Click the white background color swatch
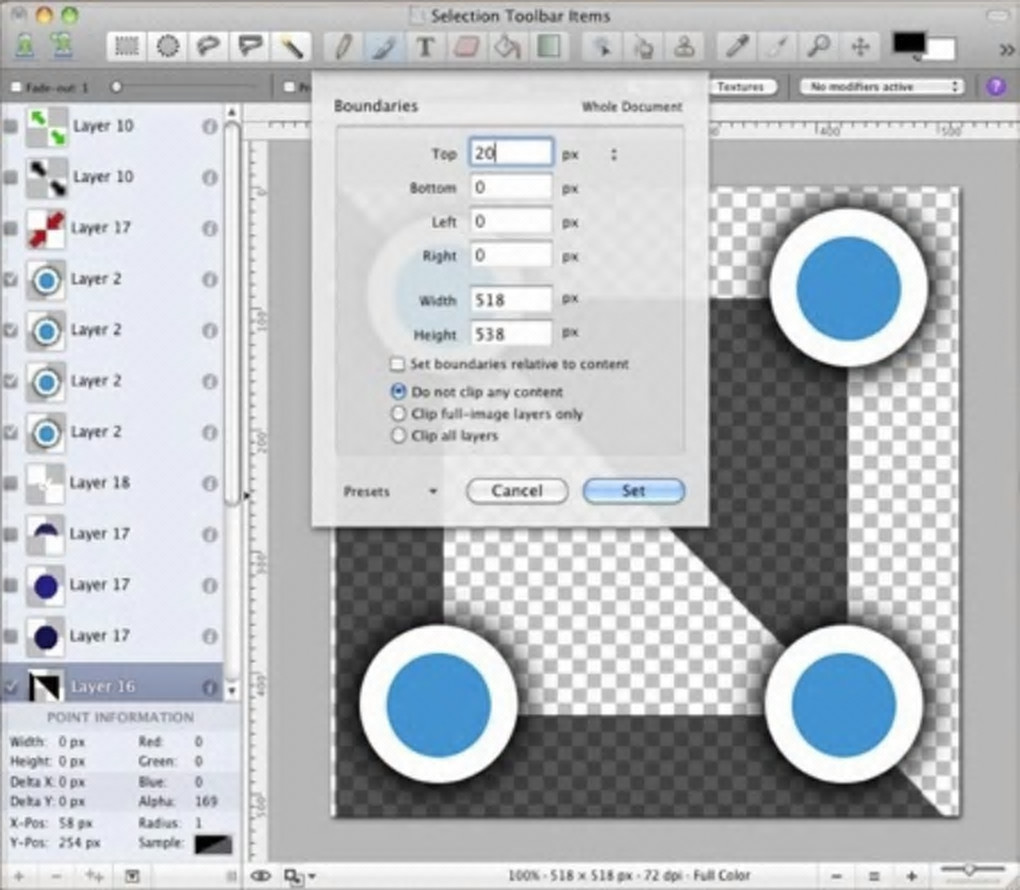 pyautogui.click(x=941, y=50)
